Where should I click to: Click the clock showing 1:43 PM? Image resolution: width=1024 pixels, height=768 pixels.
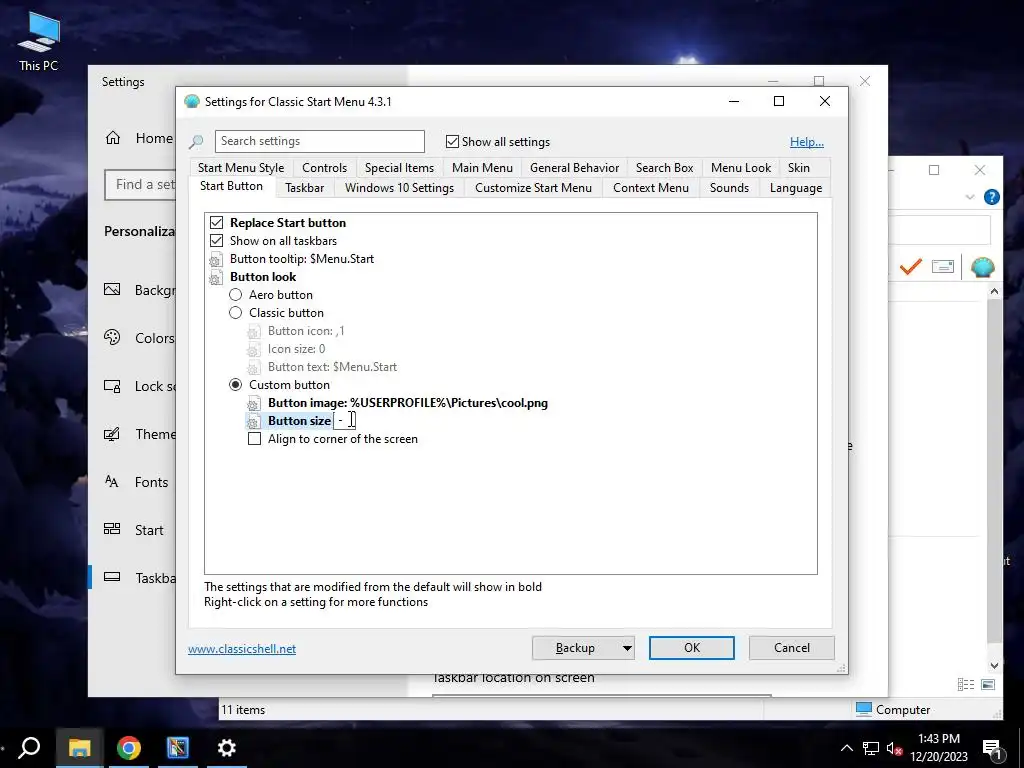[938, 739]
